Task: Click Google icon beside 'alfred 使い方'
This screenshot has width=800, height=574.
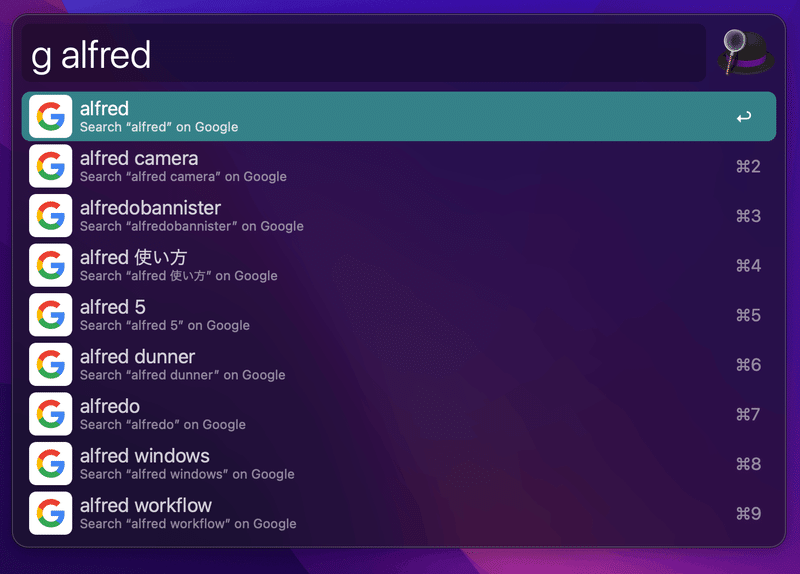Action: pos(51,265)
